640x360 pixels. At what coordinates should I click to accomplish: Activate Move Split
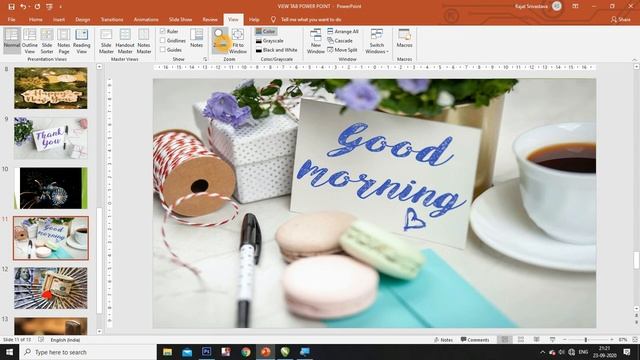[x=342, y=50]
